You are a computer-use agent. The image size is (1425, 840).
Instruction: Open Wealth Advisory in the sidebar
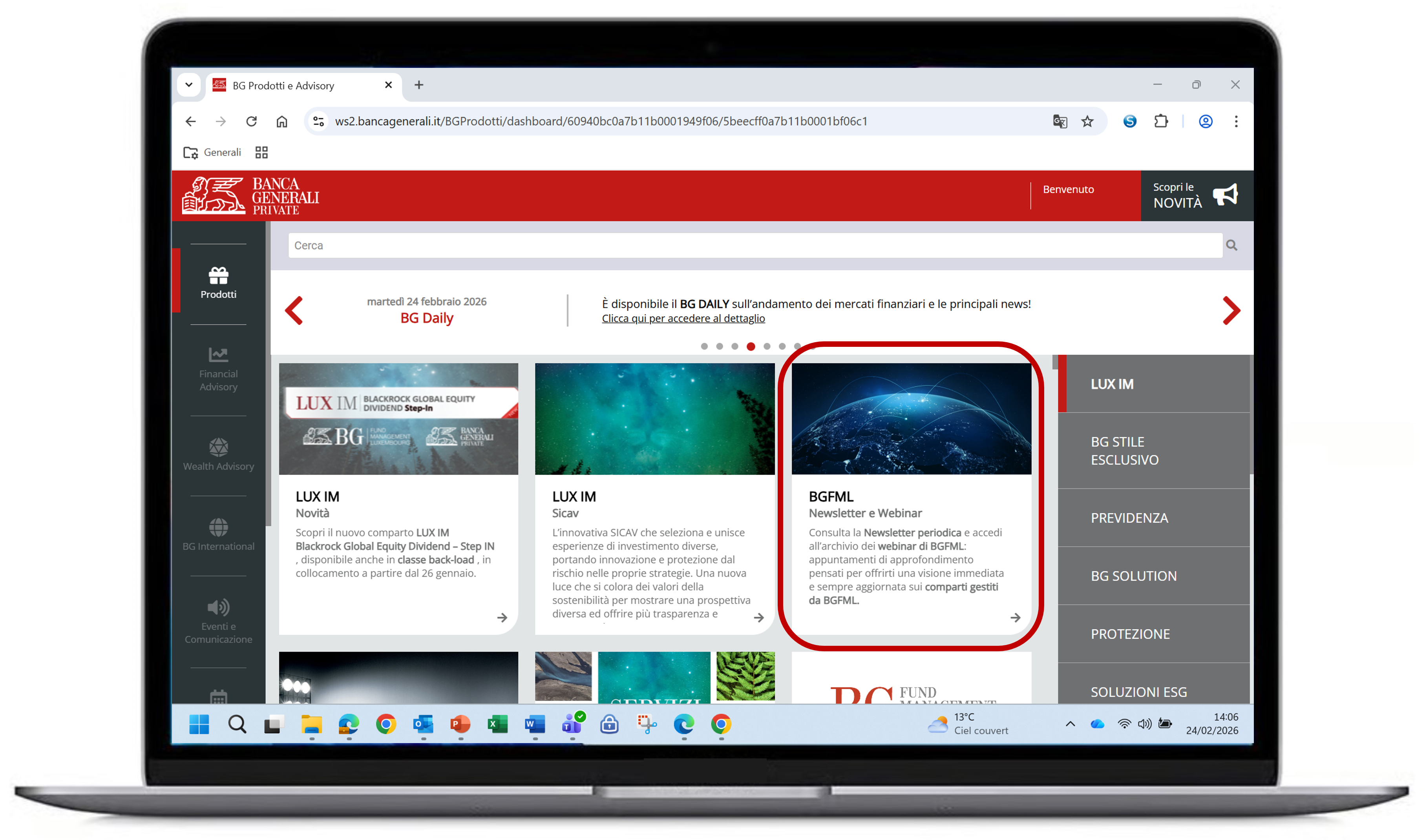click(218, 454)
